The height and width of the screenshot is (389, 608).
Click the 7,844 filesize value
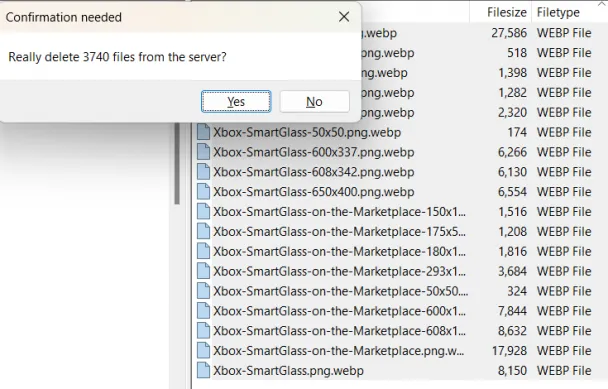click(x=512, y=311)
